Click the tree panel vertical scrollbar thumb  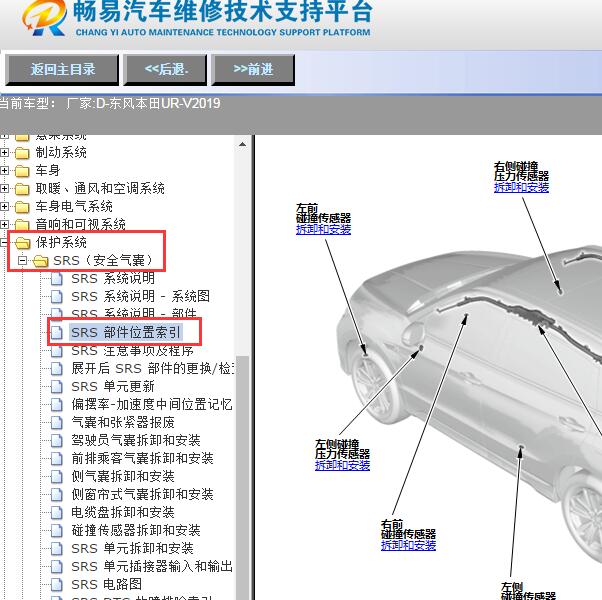(x=242, y=478)
